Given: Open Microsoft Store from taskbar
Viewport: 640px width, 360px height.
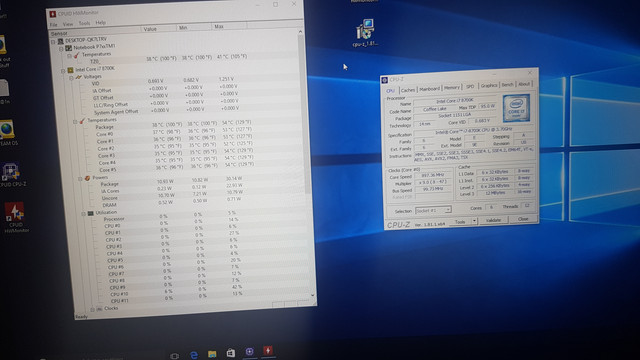Looking at the screenshot, I should (231, 353).
